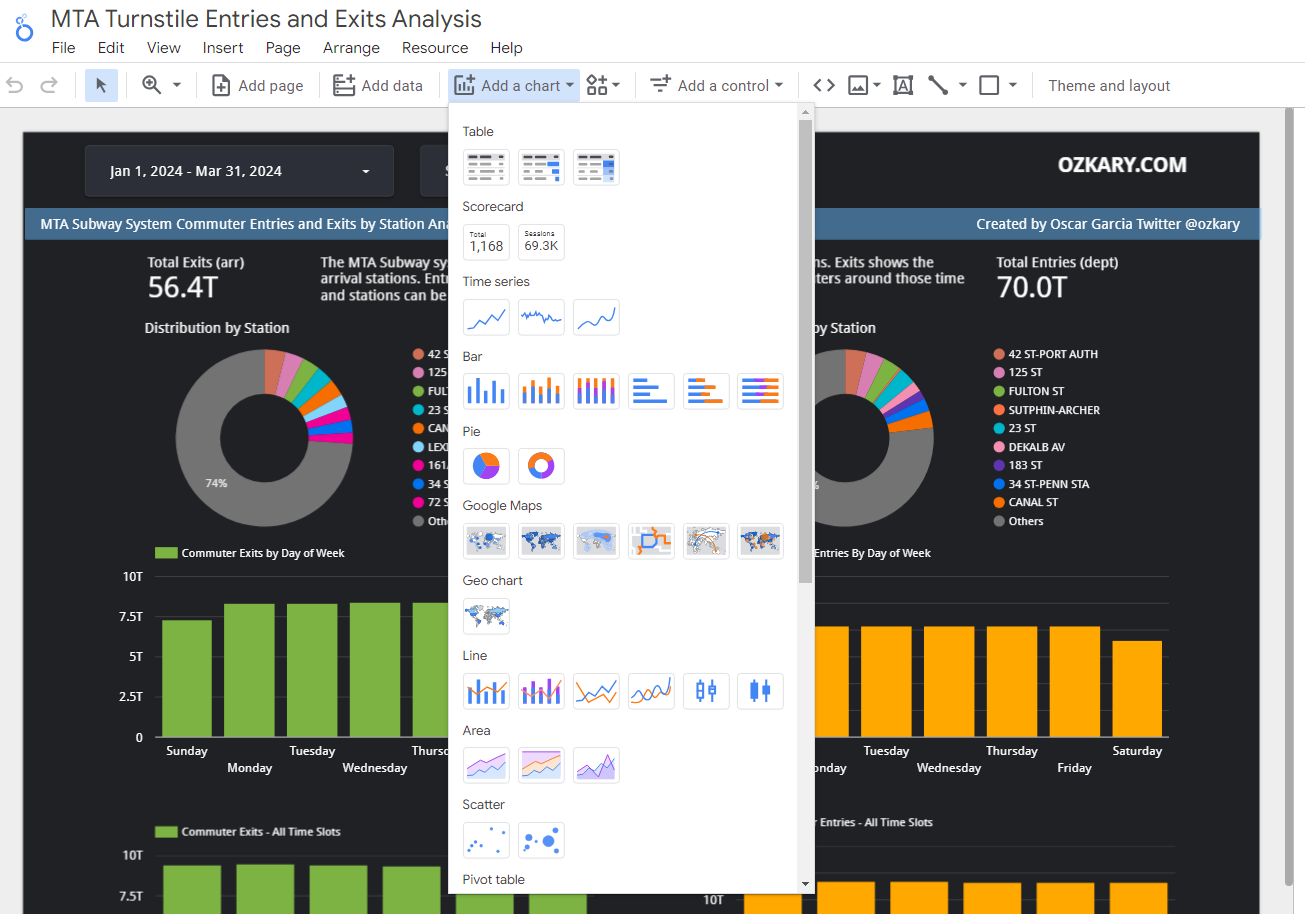Choose the scatter chart icon

[x=487, y=840]
